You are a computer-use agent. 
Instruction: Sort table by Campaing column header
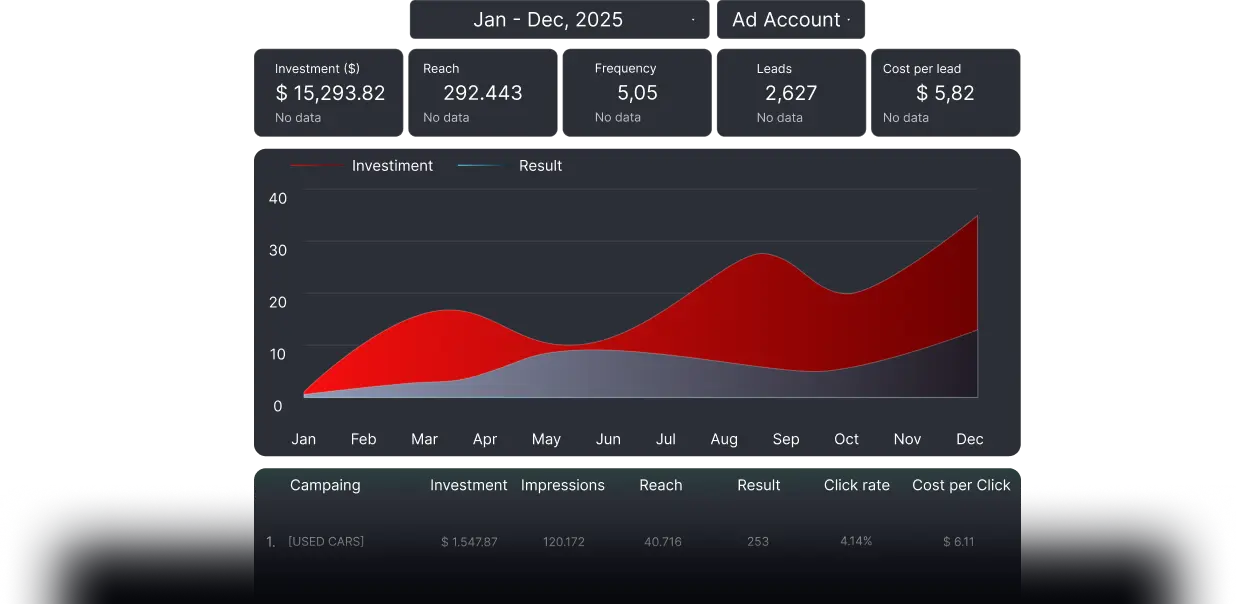(x=325, y=485)
